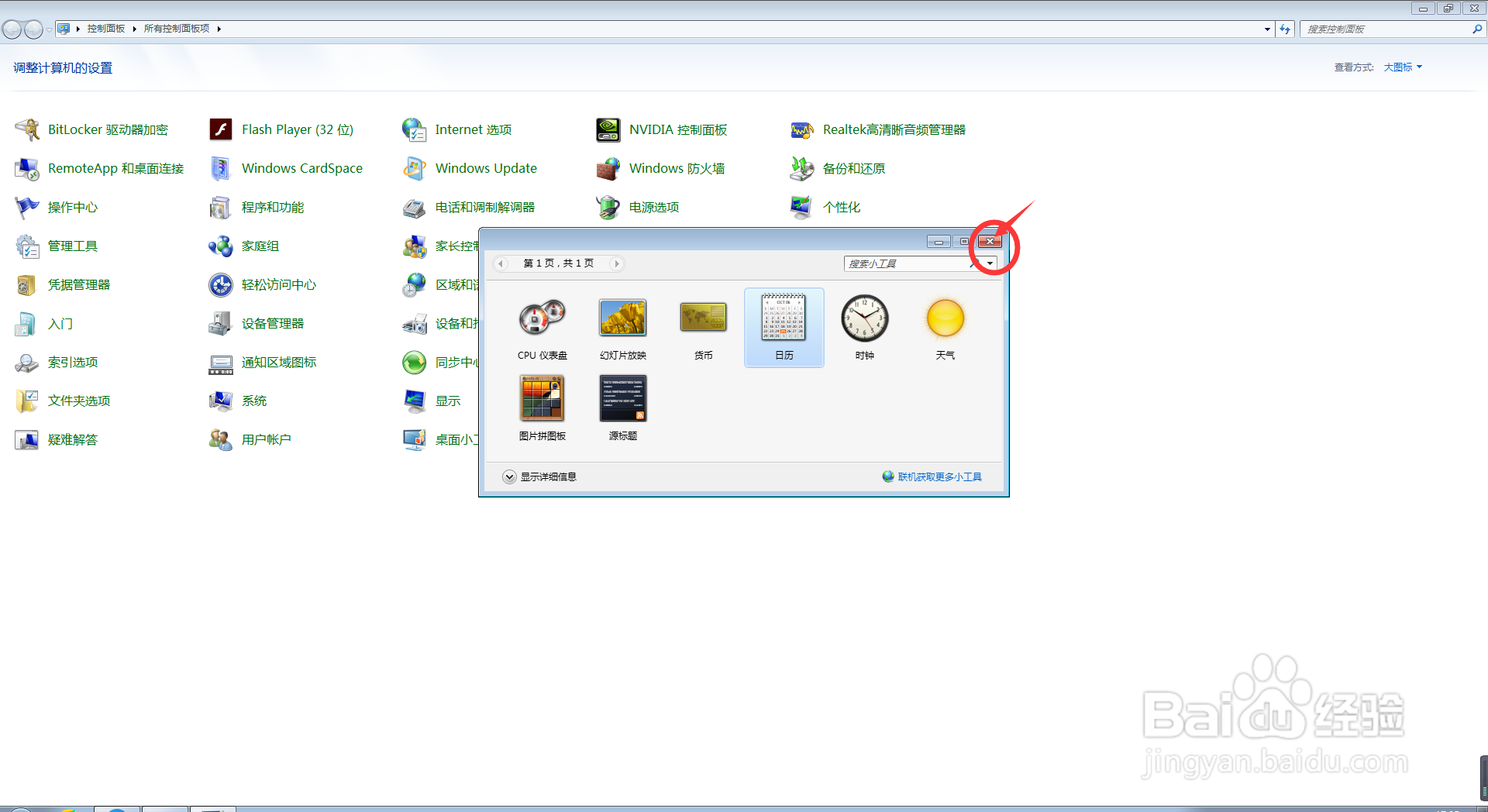Open 家庭组 icon
Viewport: 1488px width, 812px height.
click(221, 246)
